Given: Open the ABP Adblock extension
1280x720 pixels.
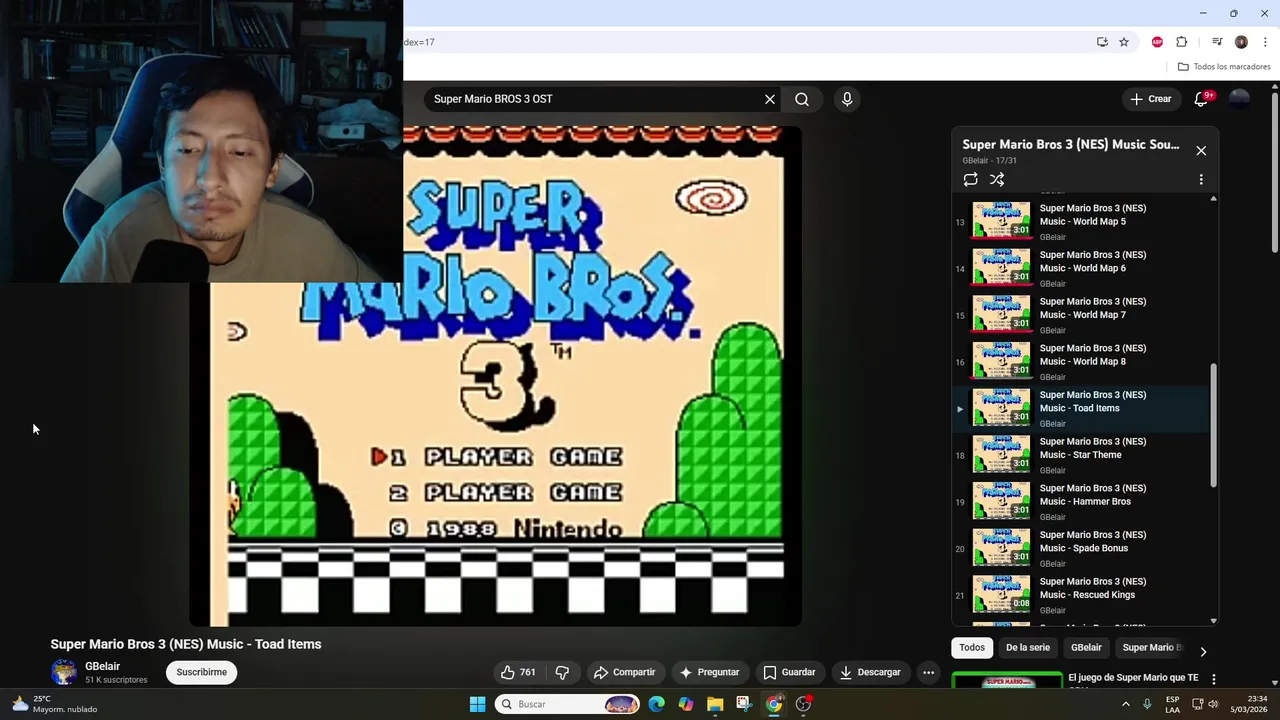Looking at the screenshot, I should [x=1157, y=42].
